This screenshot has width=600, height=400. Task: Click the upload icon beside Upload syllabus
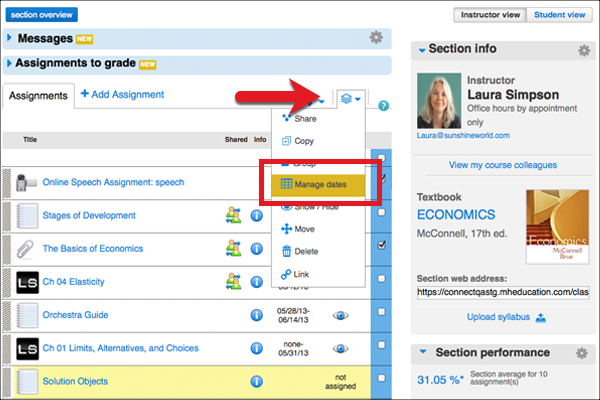point(541,317)
